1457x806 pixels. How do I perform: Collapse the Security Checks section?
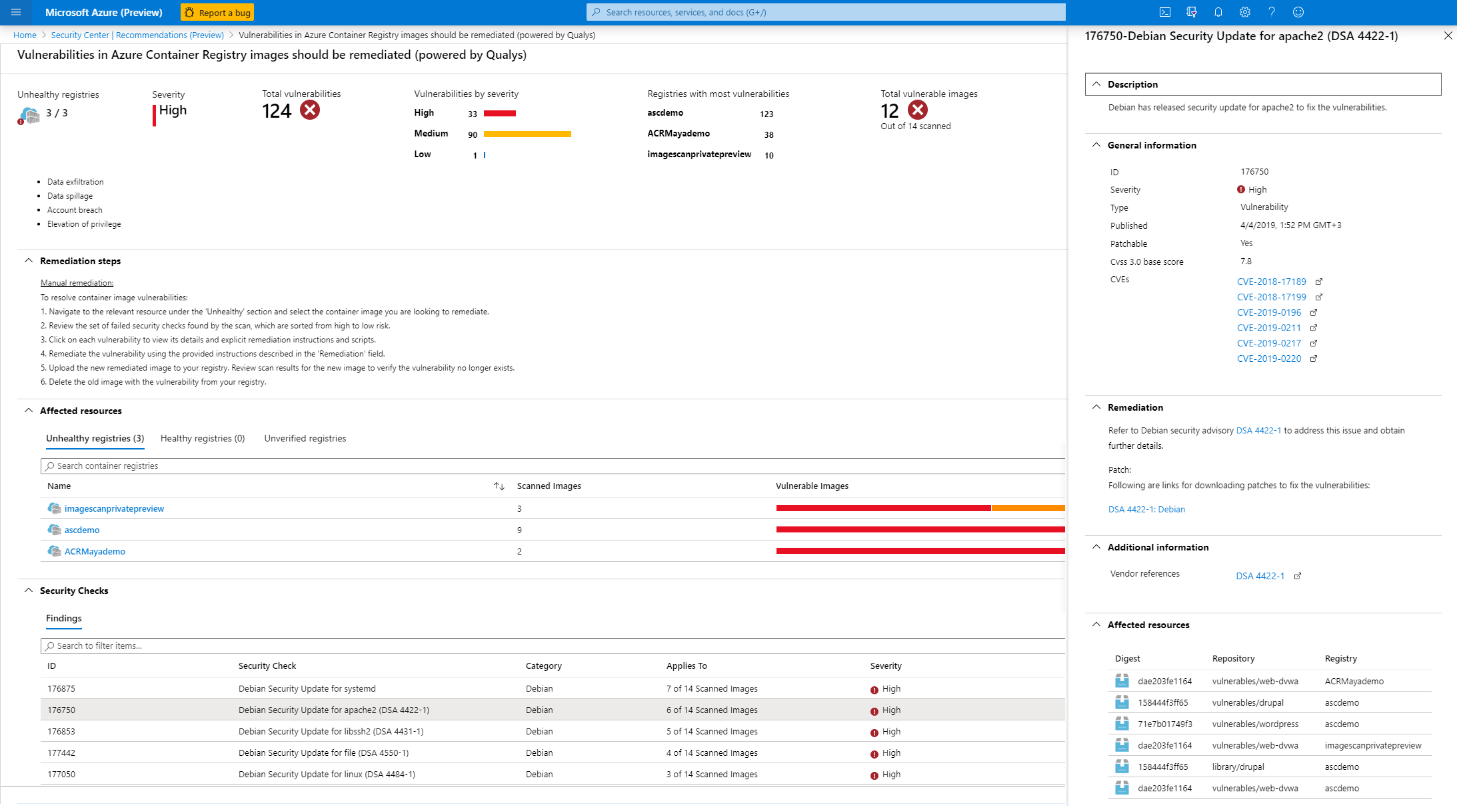point(27,591)
